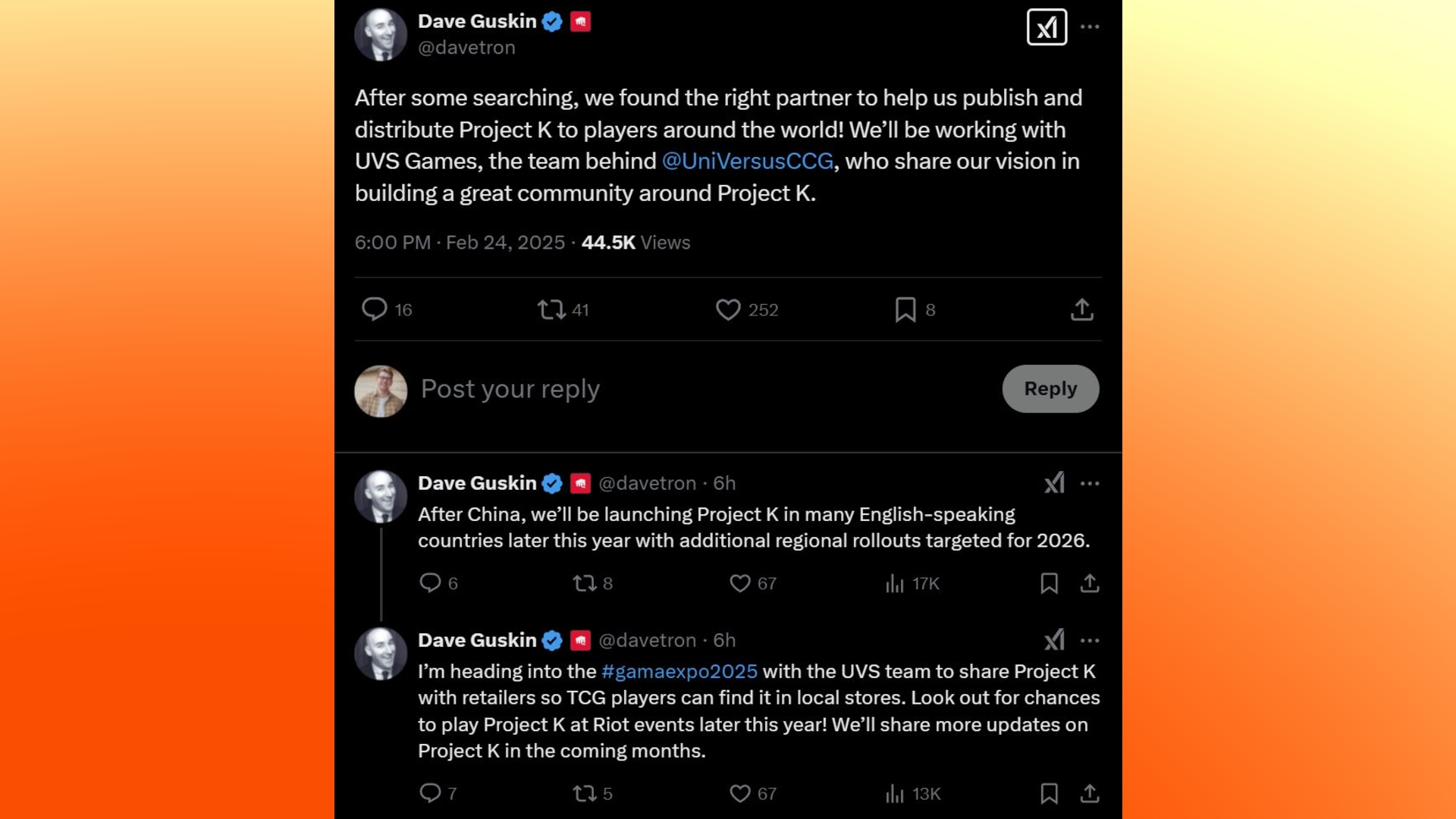Share the main post via upload icon
1456x819 pixels.
coord(1082,309)
